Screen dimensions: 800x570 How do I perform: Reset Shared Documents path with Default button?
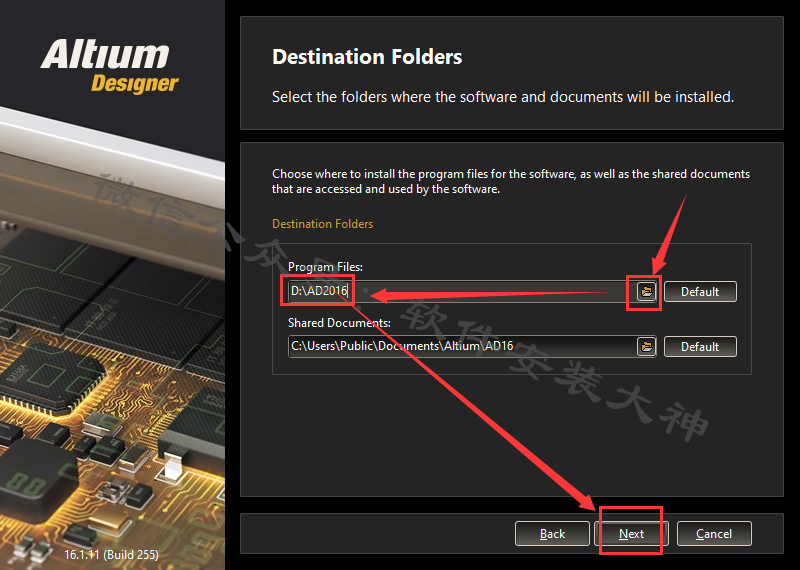click(x=700, y=346)
